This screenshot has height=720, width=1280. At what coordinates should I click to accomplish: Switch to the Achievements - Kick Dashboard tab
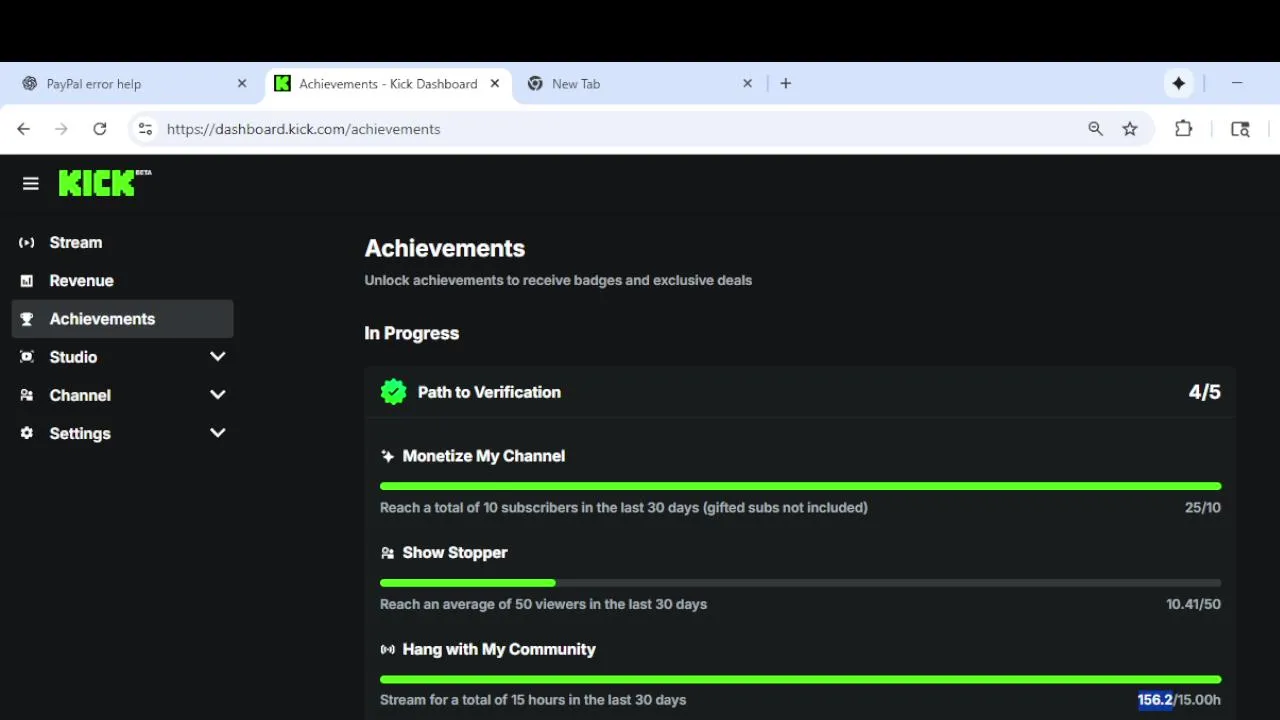tap(388, 84)
